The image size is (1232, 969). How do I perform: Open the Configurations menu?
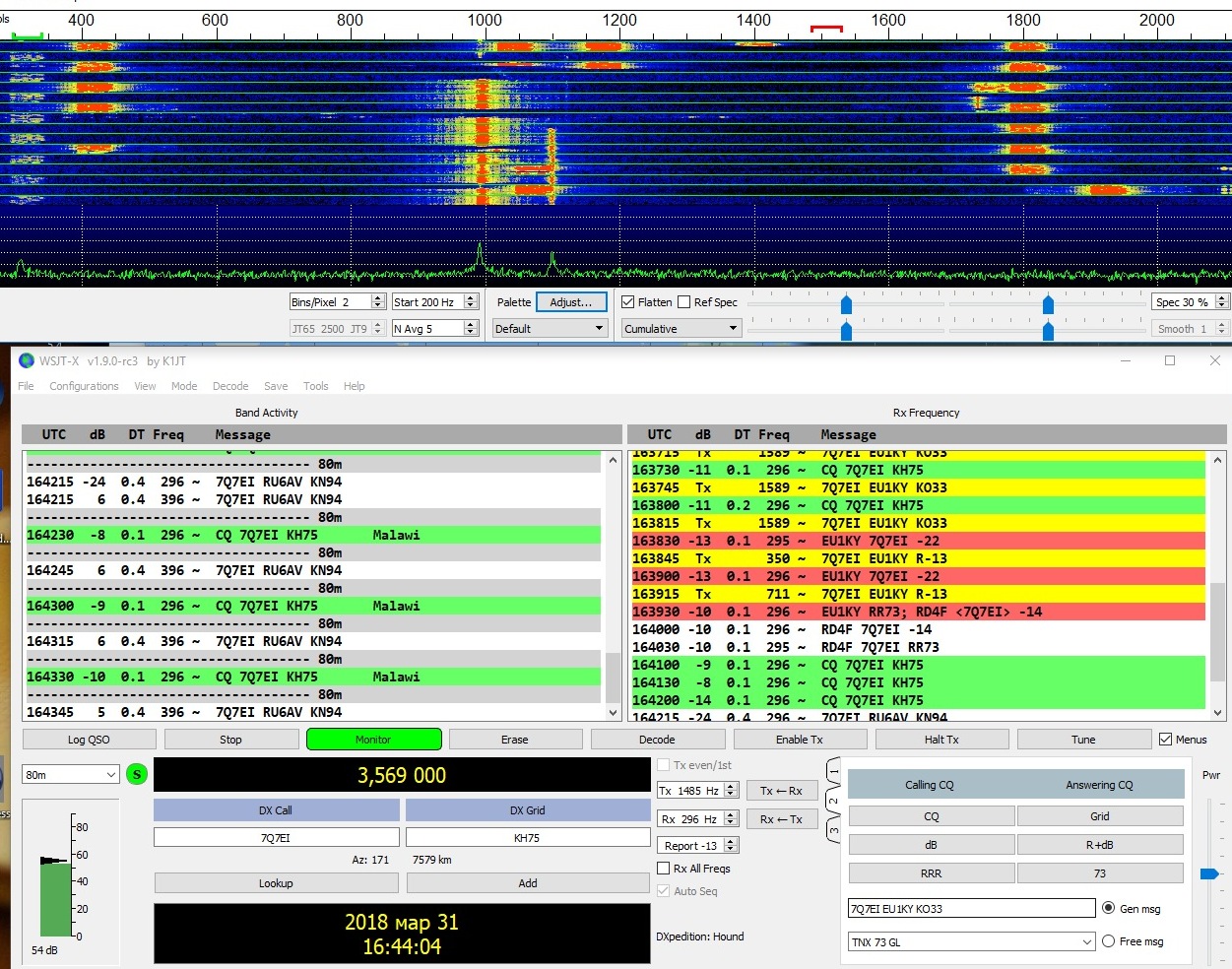pyautogui.click(x=84, y=386)
